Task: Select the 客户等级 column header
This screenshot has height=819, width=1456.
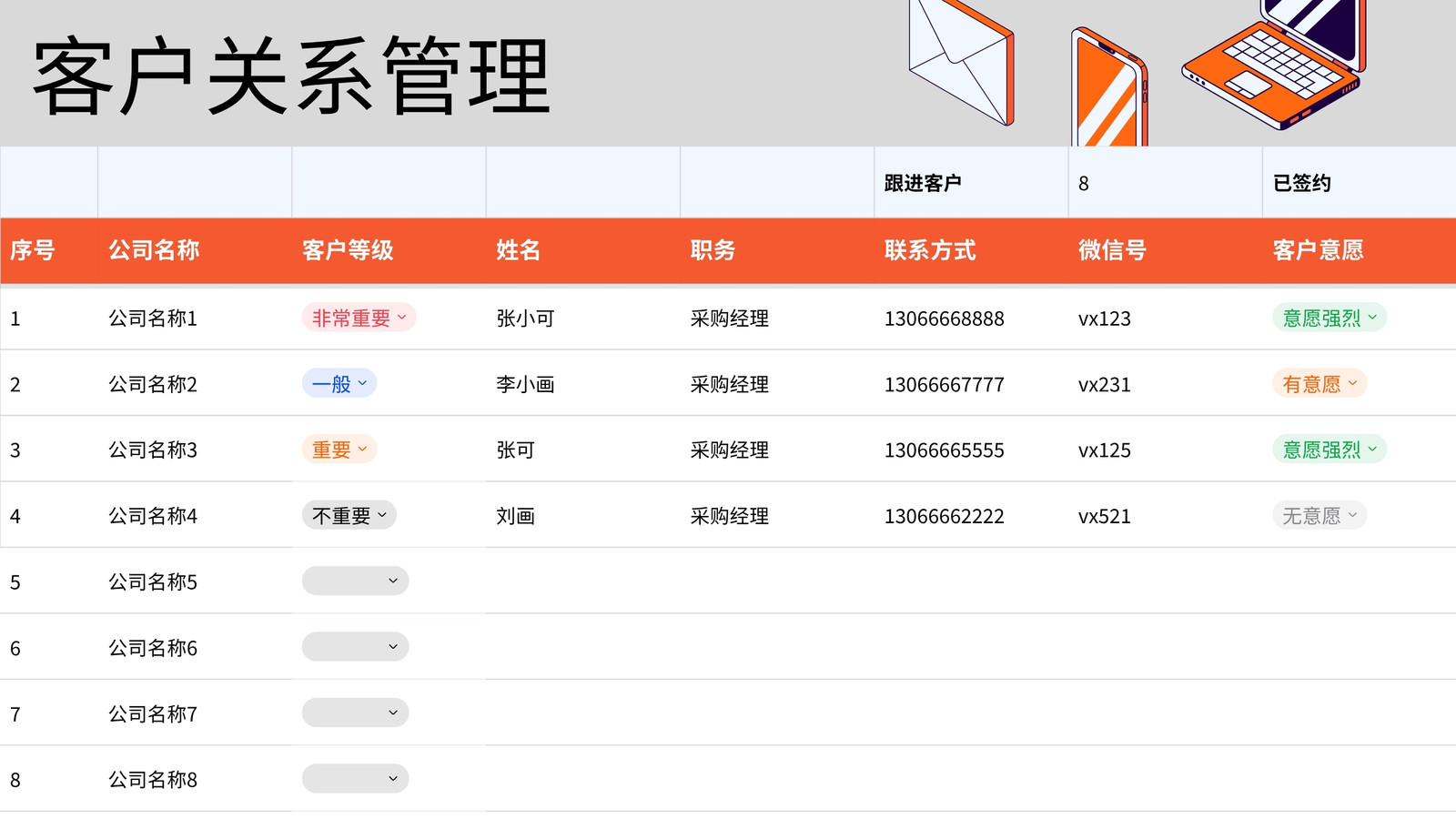Action: click(389, 250)
